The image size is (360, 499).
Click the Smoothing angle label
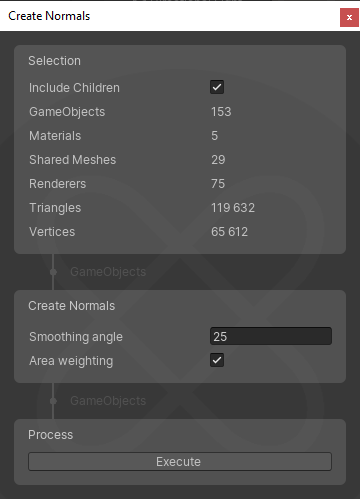tap(76, 337)
